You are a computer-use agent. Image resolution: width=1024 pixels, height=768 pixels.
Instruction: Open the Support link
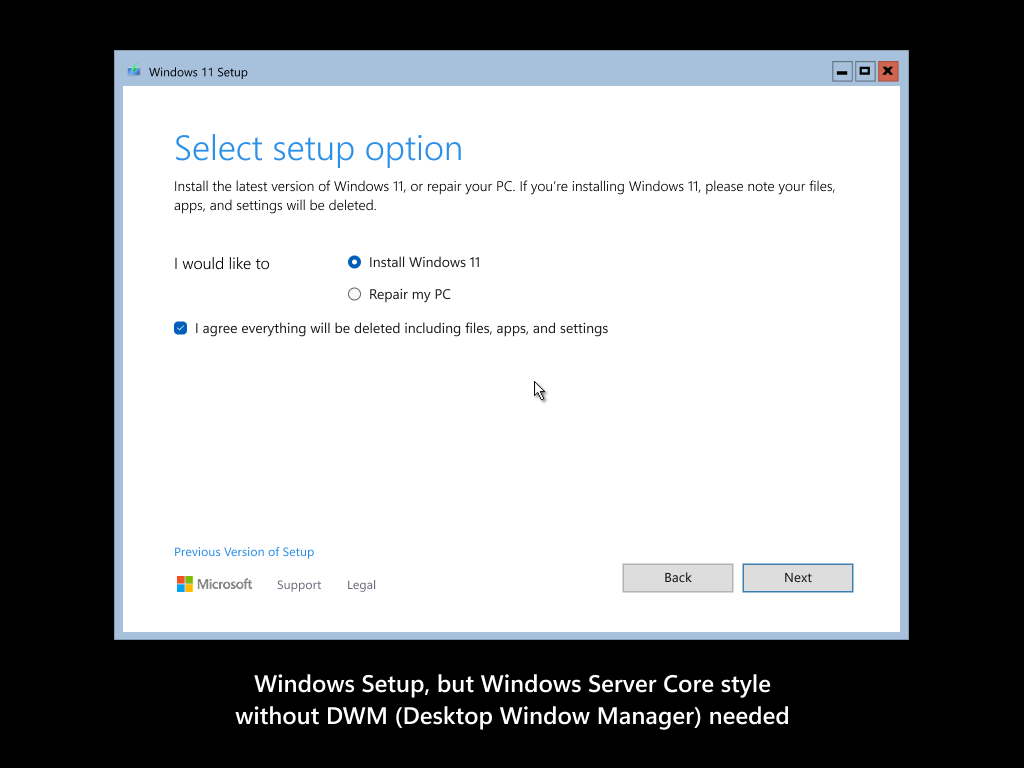[x=299, y=585]
